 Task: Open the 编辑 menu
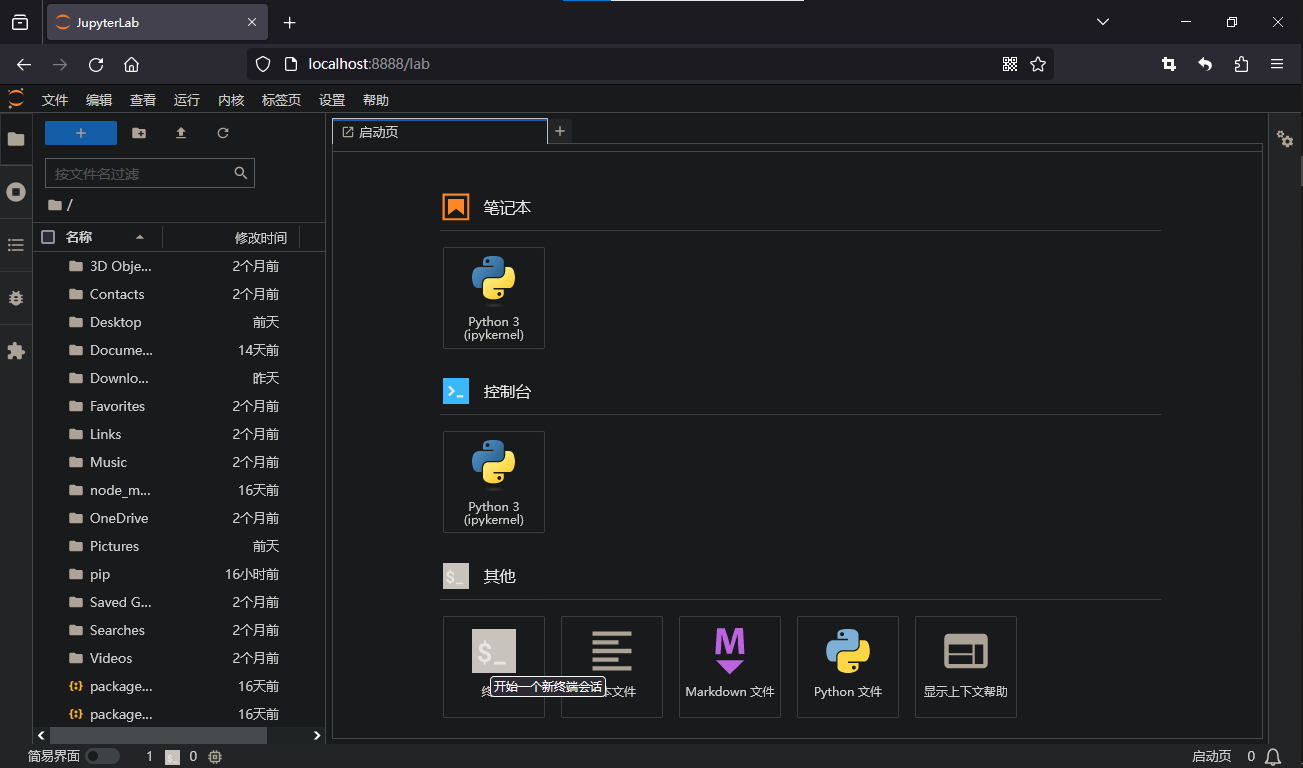coord(99,100)
